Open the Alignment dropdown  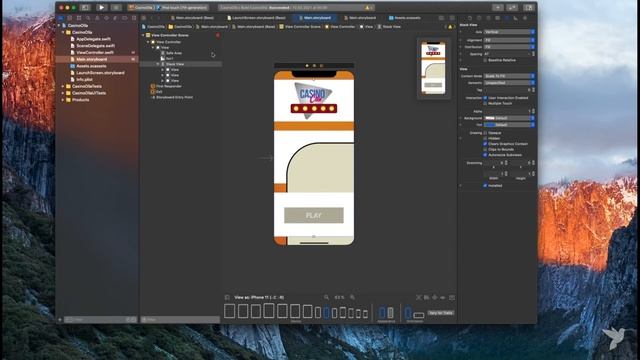pos(509,40)
